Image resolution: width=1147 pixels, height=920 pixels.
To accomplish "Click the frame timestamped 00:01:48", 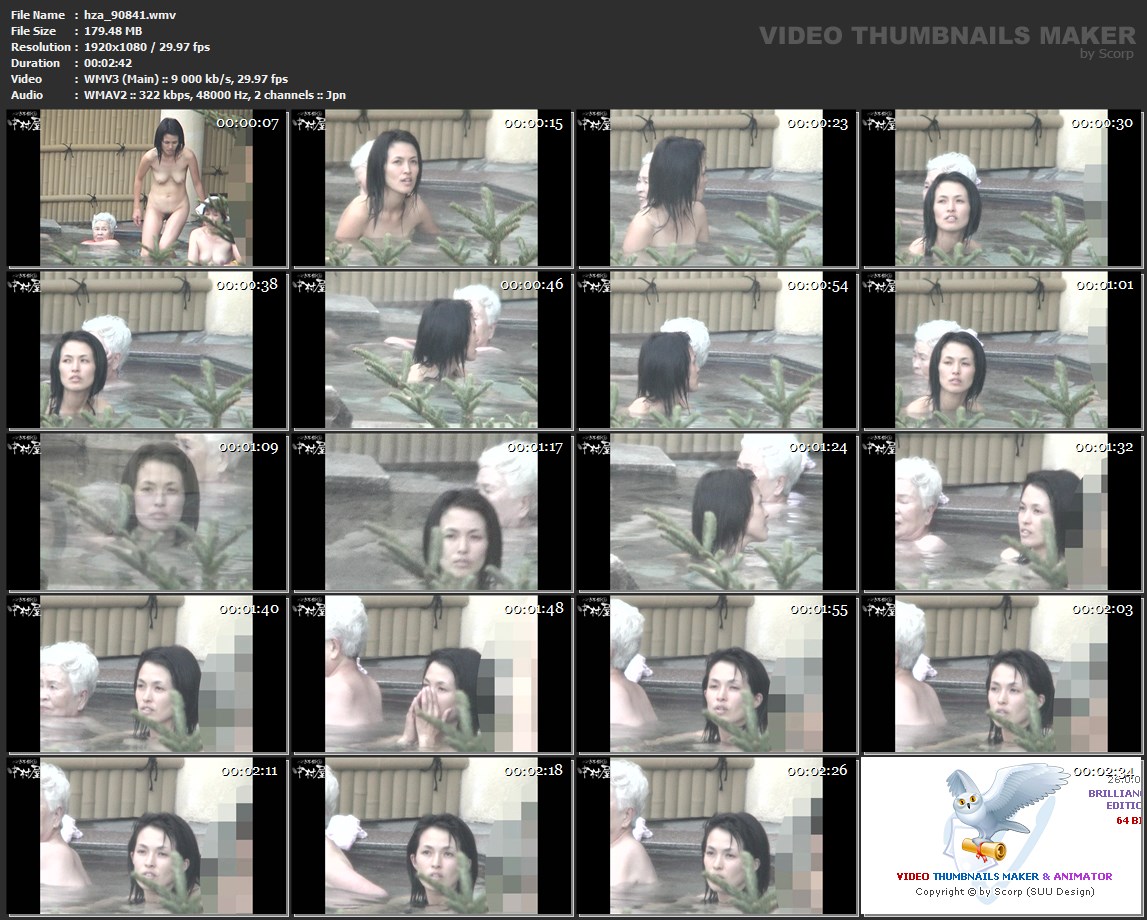I will (x=432, y=674).
